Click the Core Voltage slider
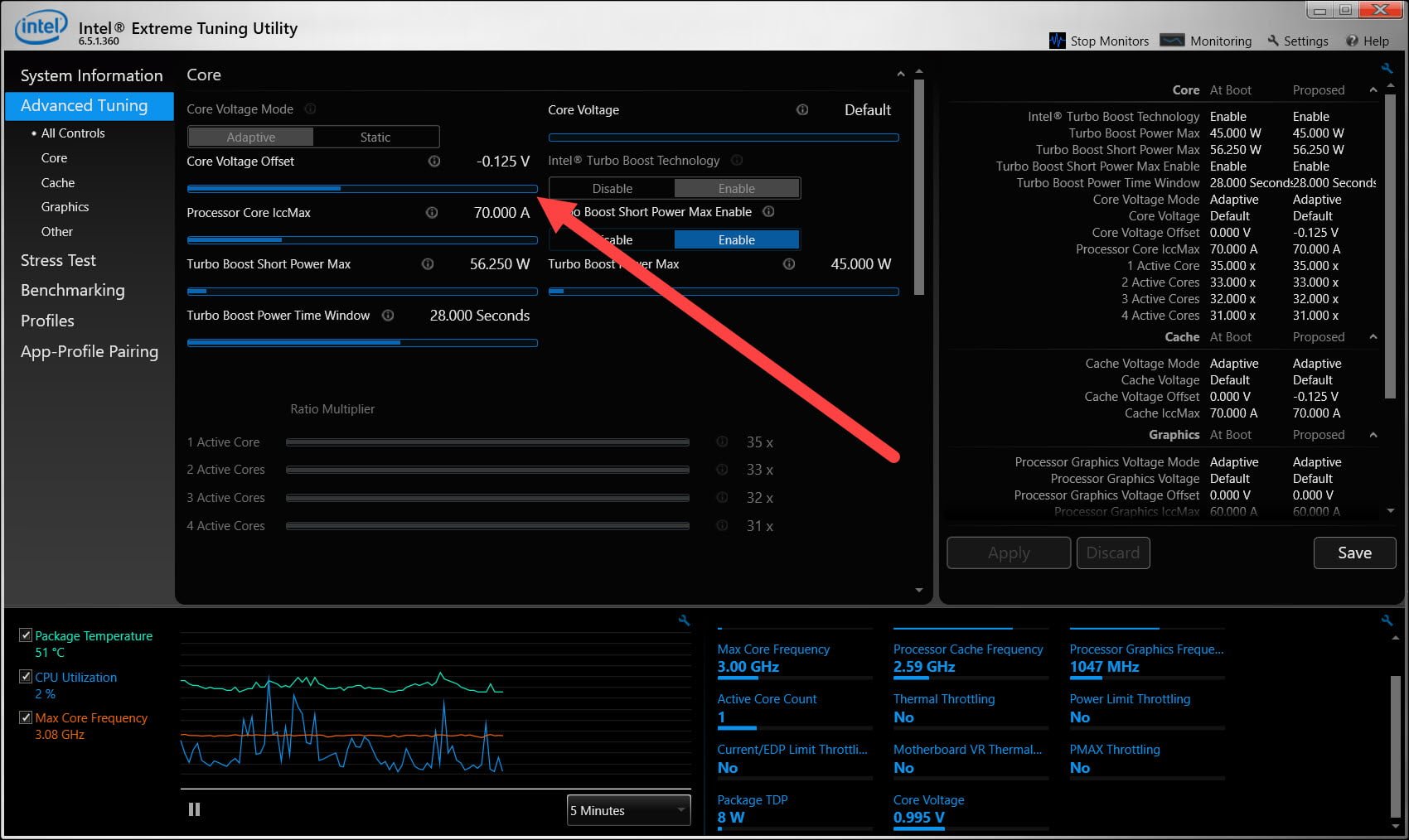Screen dimensions: 1409x840 (x=724, y=138)
